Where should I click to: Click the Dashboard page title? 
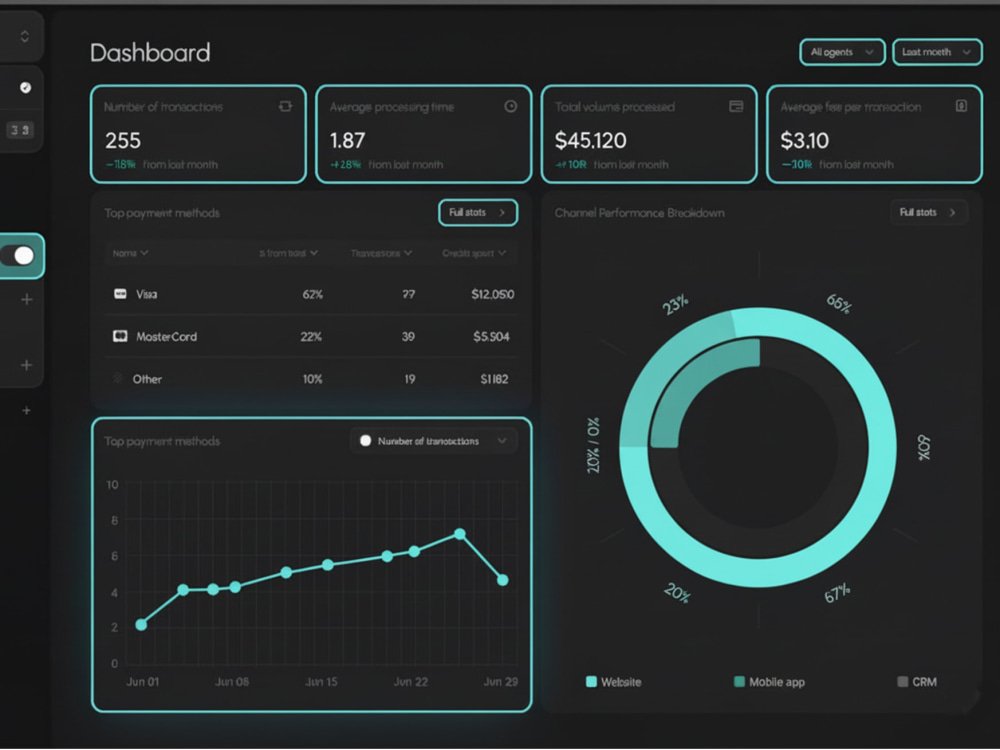click(150, 52)
